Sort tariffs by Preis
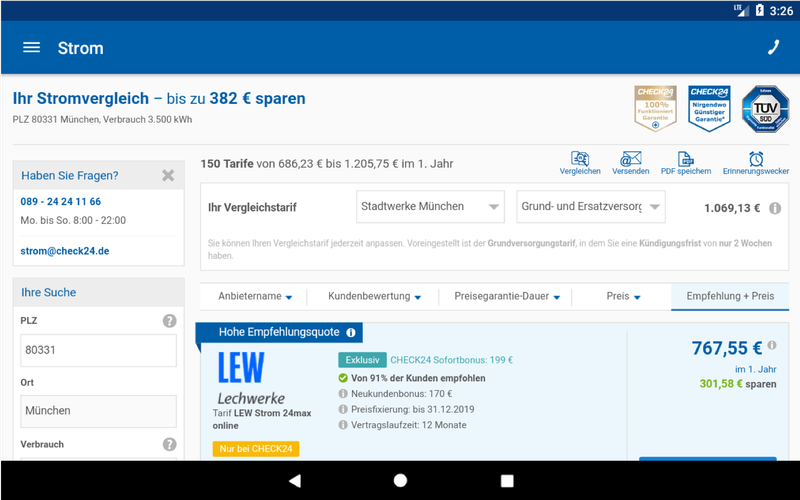 [623, 296]
